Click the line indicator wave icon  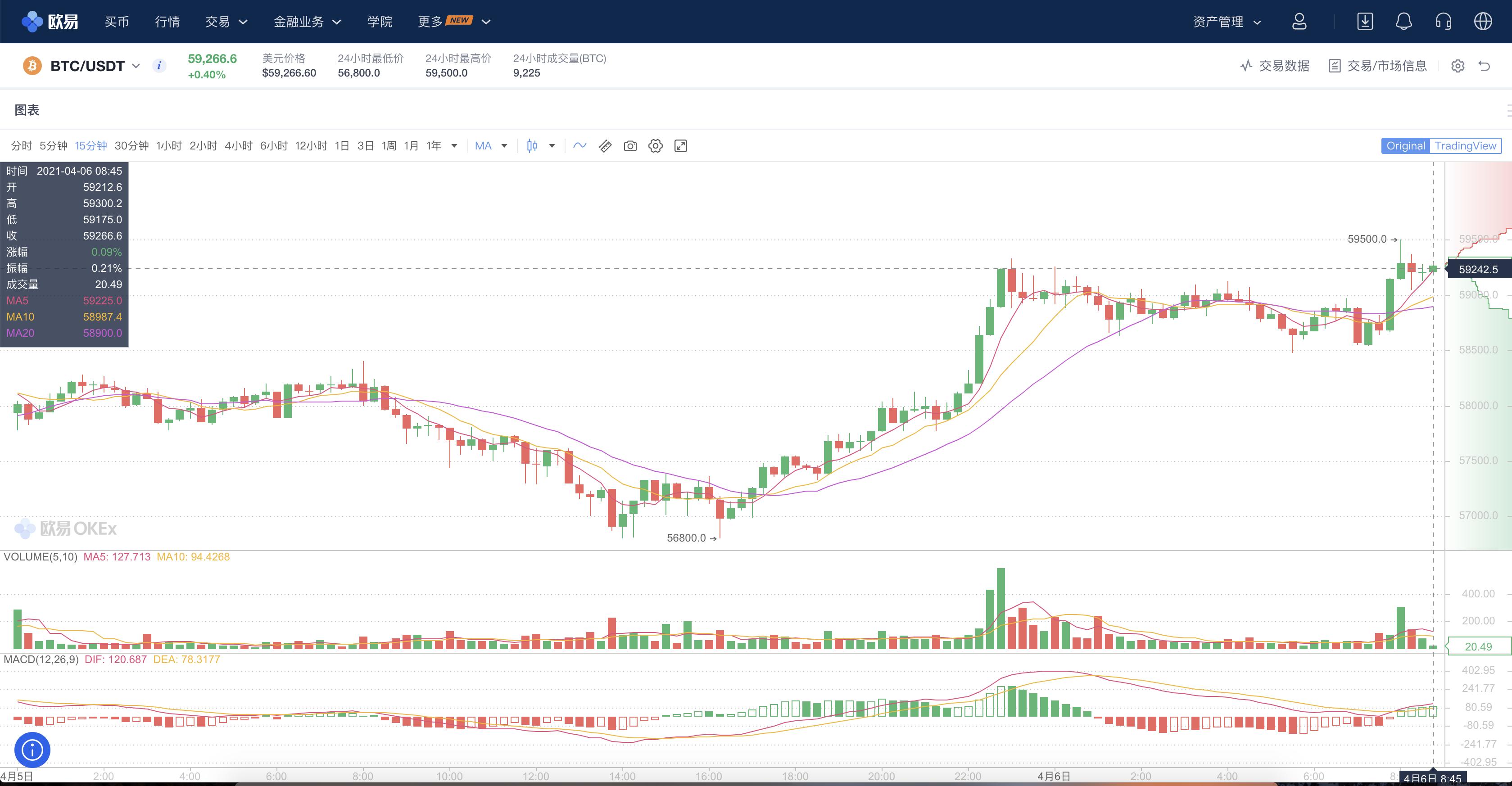[x=579, y=146]
